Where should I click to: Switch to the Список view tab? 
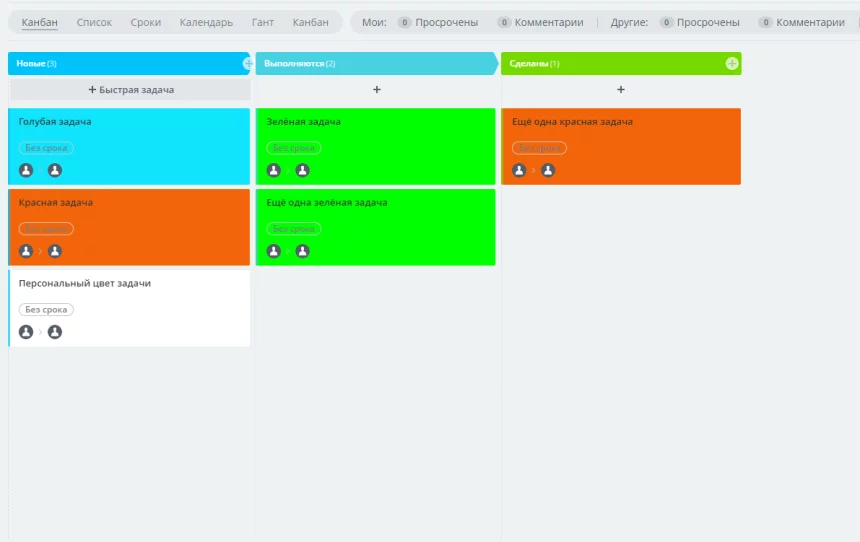[x=94, y=22]
